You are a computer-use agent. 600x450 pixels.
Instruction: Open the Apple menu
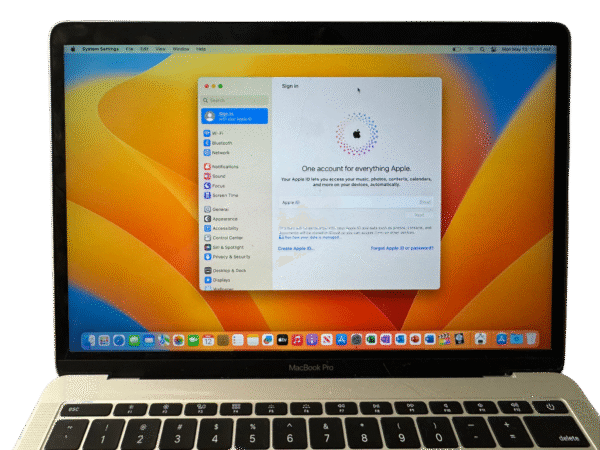[73, 49]
